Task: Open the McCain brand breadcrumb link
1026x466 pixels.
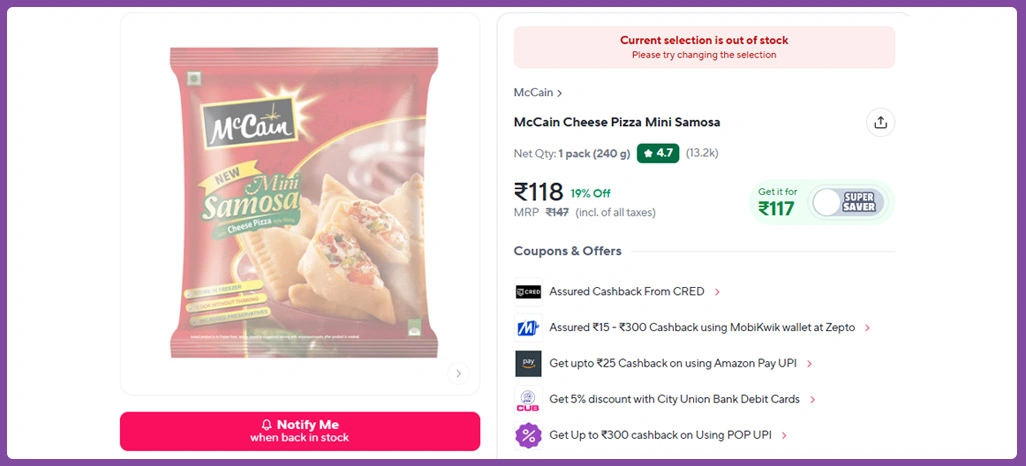Action: [538, 93]
